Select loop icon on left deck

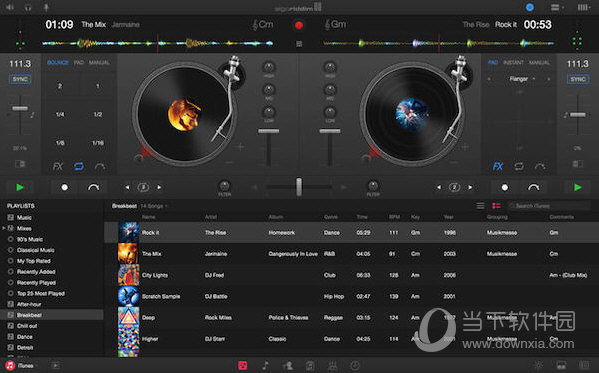(x=79, y=166)
